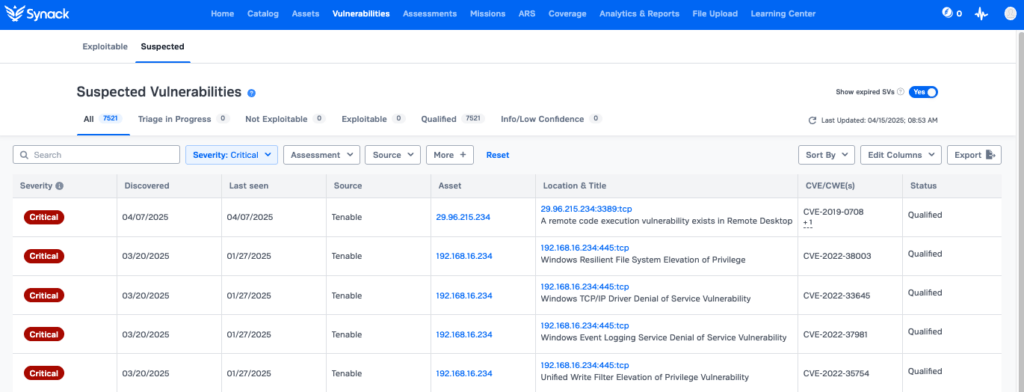Click Critical badge in CVE-2022-38003 row
Screen dimensions: 1024x392
[x=44, y=256]
